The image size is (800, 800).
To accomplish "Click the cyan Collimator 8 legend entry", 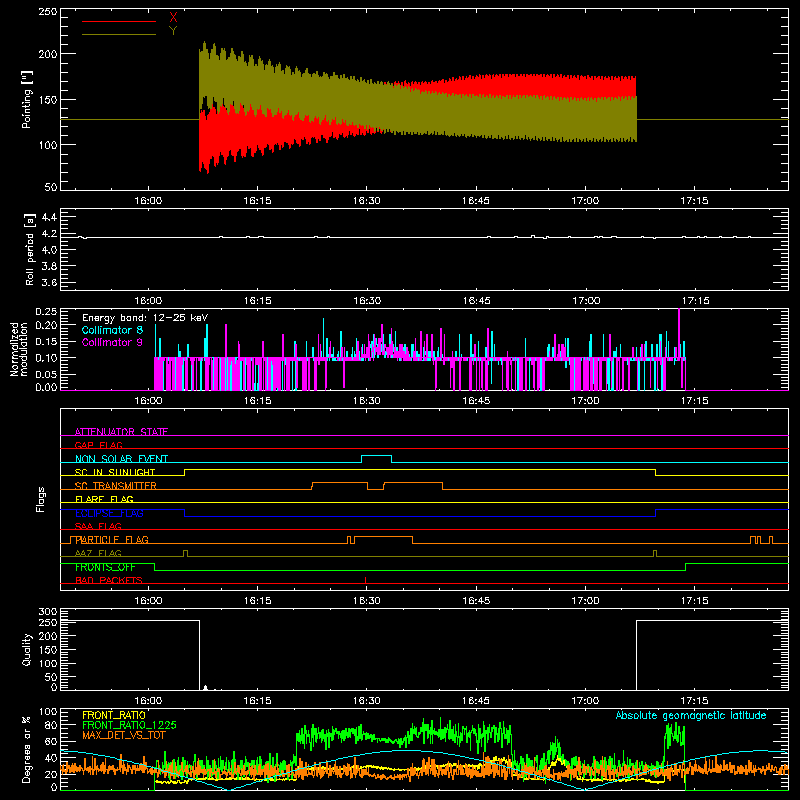I will click(112, 330).
